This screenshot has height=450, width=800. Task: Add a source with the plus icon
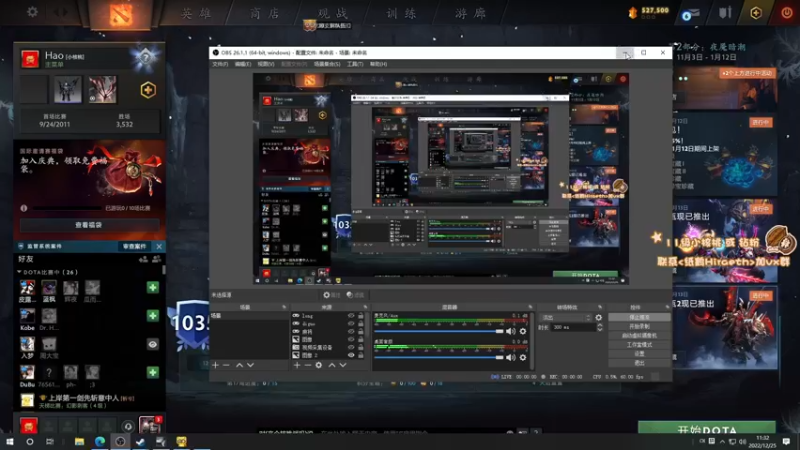tap(297, 365)
